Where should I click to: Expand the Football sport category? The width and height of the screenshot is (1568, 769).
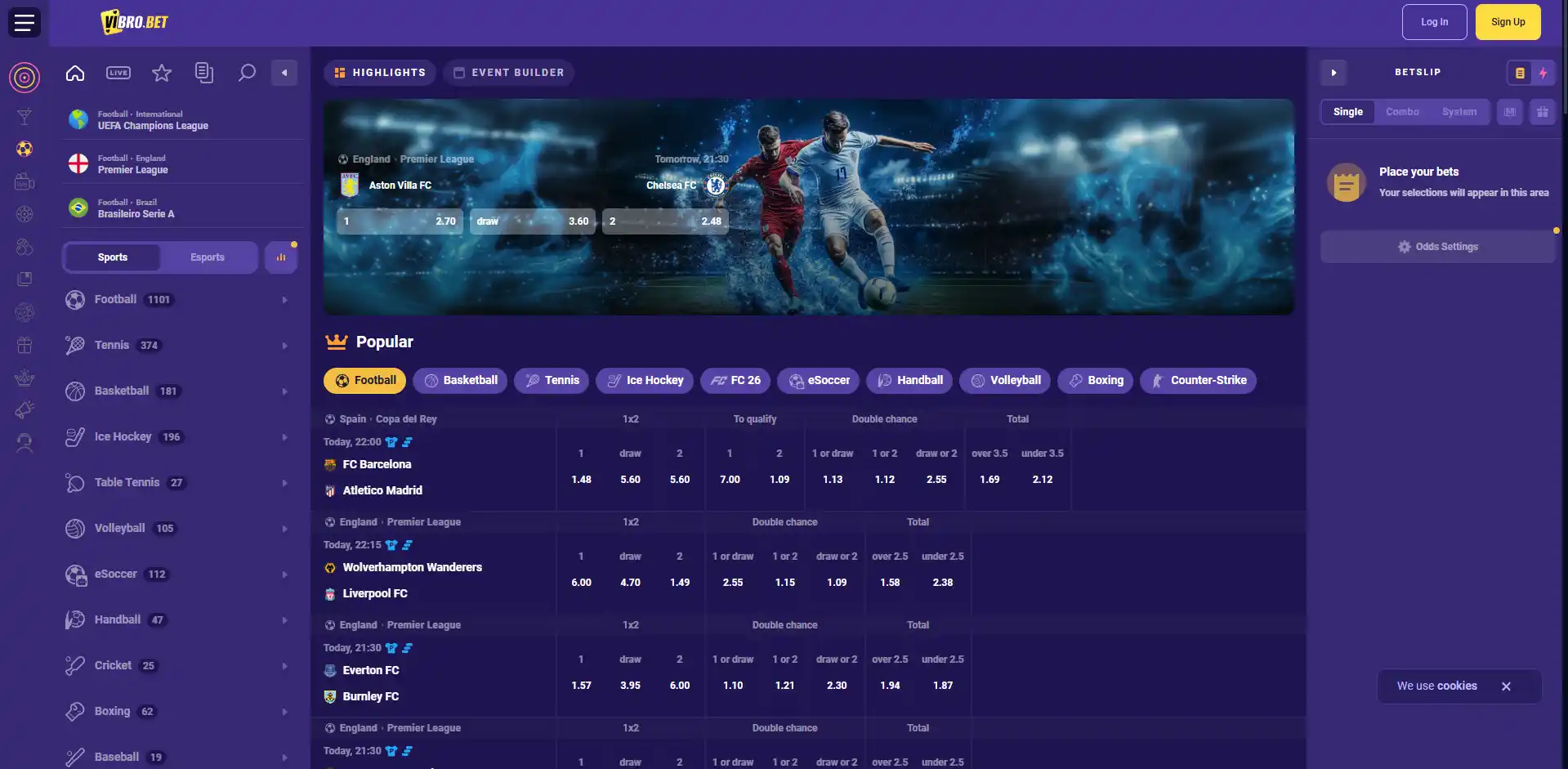[178, 300]
